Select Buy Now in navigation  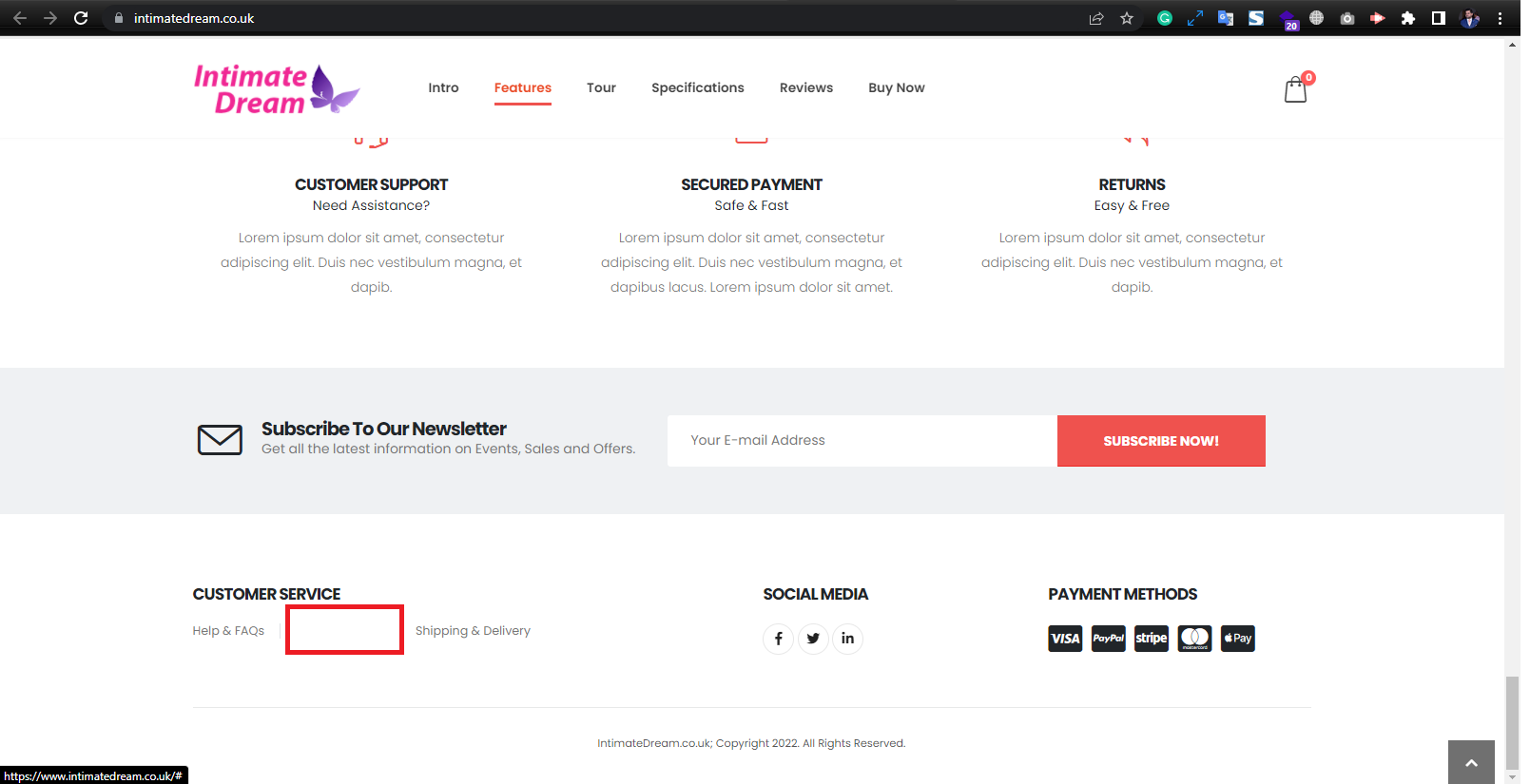[897, 87]
